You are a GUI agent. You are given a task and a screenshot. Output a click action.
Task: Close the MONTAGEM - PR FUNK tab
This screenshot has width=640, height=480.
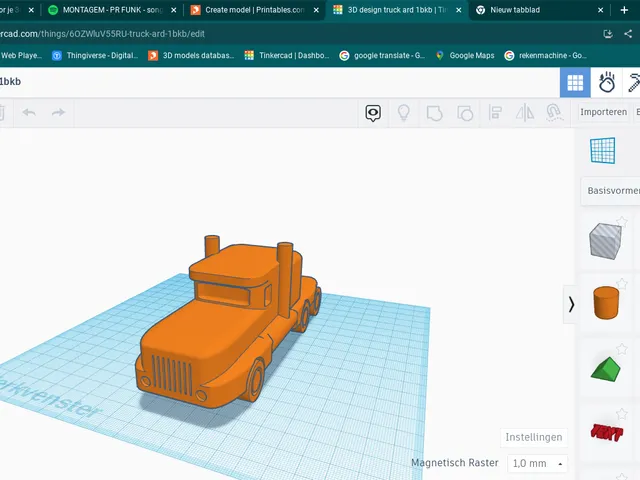[174, 10]
